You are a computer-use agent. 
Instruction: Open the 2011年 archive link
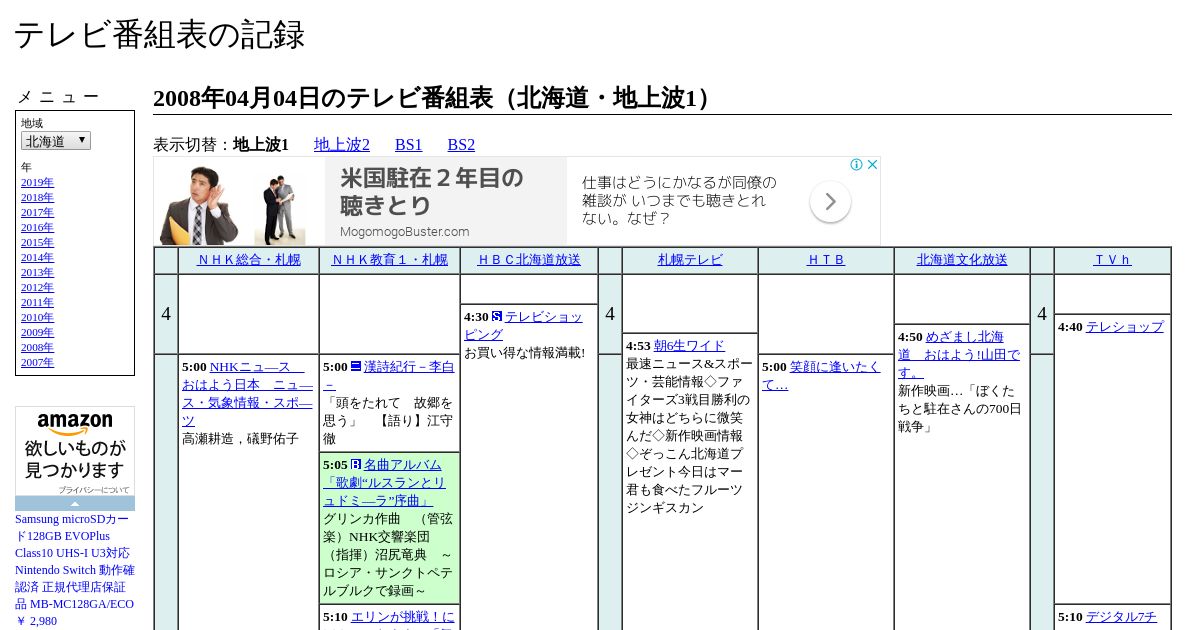pyautogui.click(x=37, y=303)
